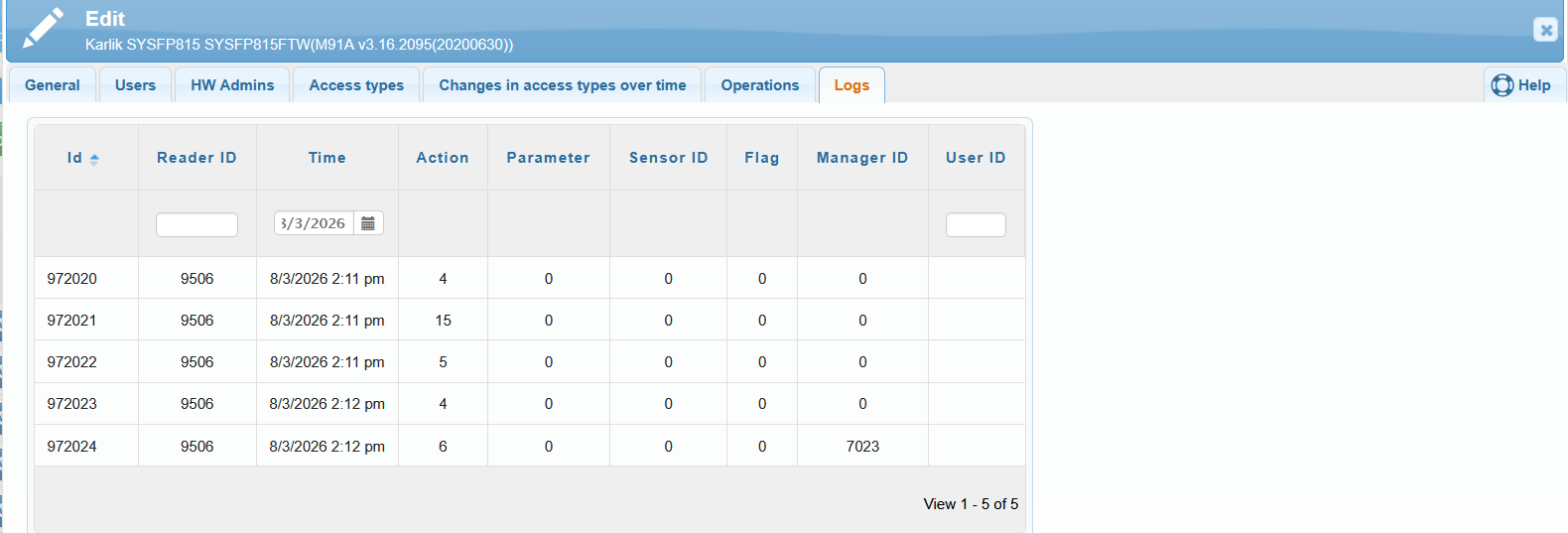Screen dimensions: 1568x533
Task: Select log row with Id 972020
Action: 530,279
